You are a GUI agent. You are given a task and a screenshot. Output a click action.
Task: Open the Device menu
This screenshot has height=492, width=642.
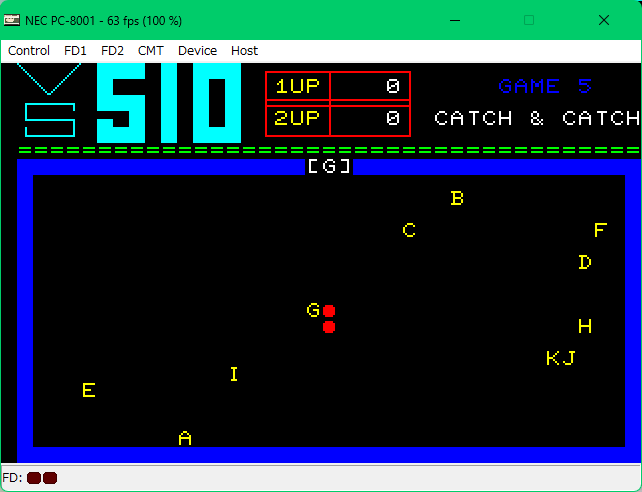click(197, 50)
